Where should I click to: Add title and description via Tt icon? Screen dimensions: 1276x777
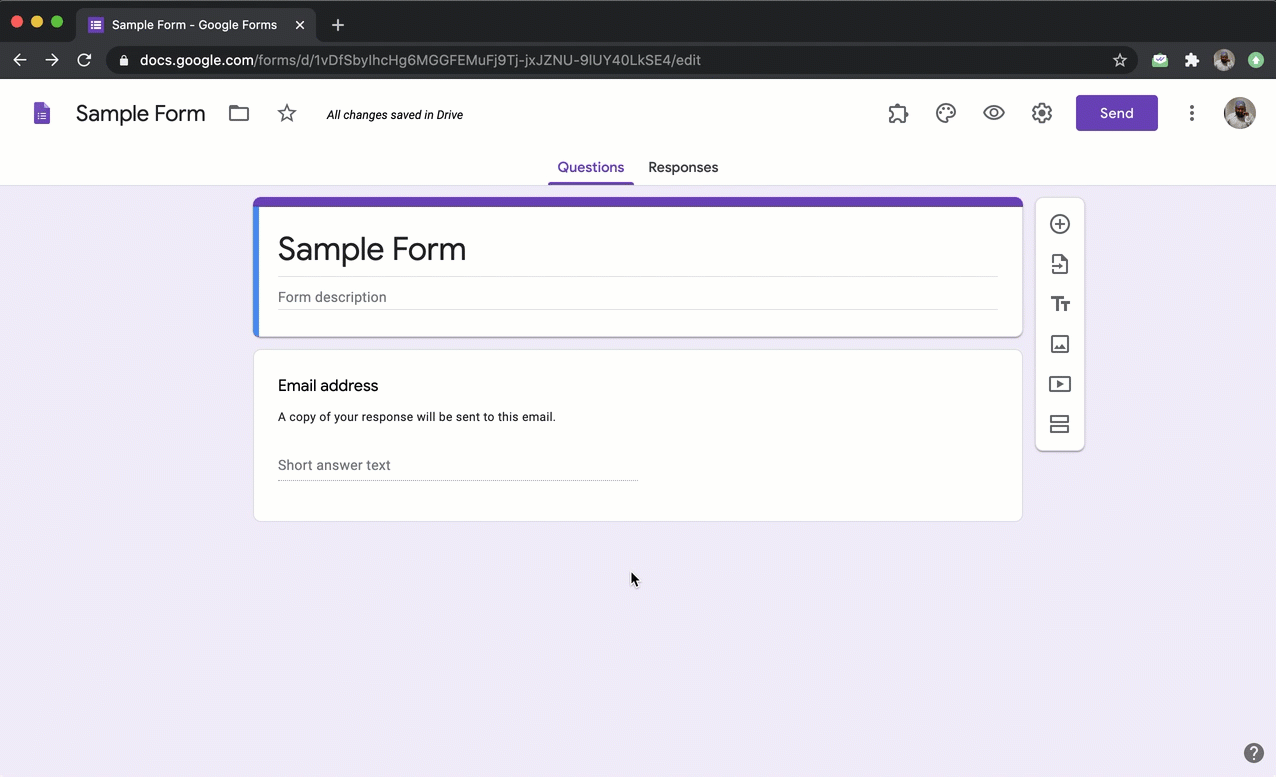pyautogui.click(x=1060, y=304)
